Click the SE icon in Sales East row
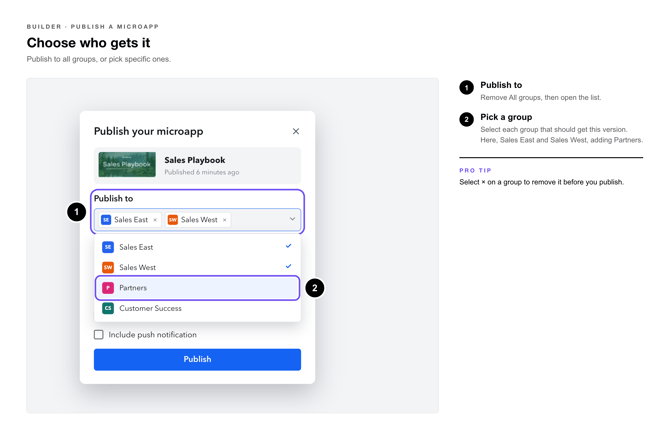Viewport: 670px width, 430px height. [108, 247]
